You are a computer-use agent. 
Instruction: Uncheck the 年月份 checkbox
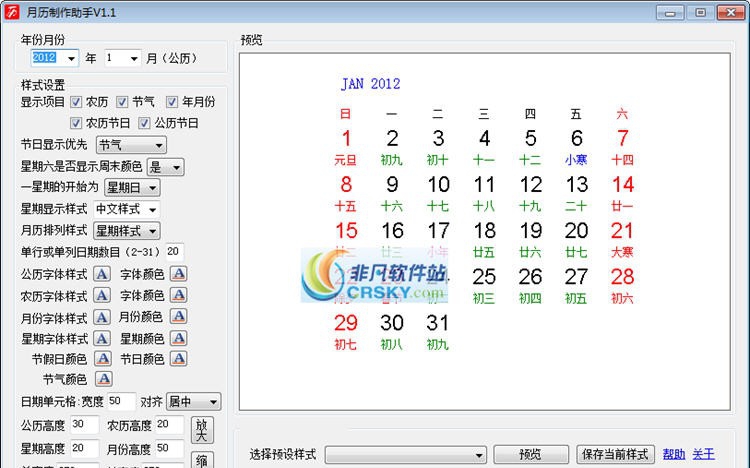tap(172, 102)
